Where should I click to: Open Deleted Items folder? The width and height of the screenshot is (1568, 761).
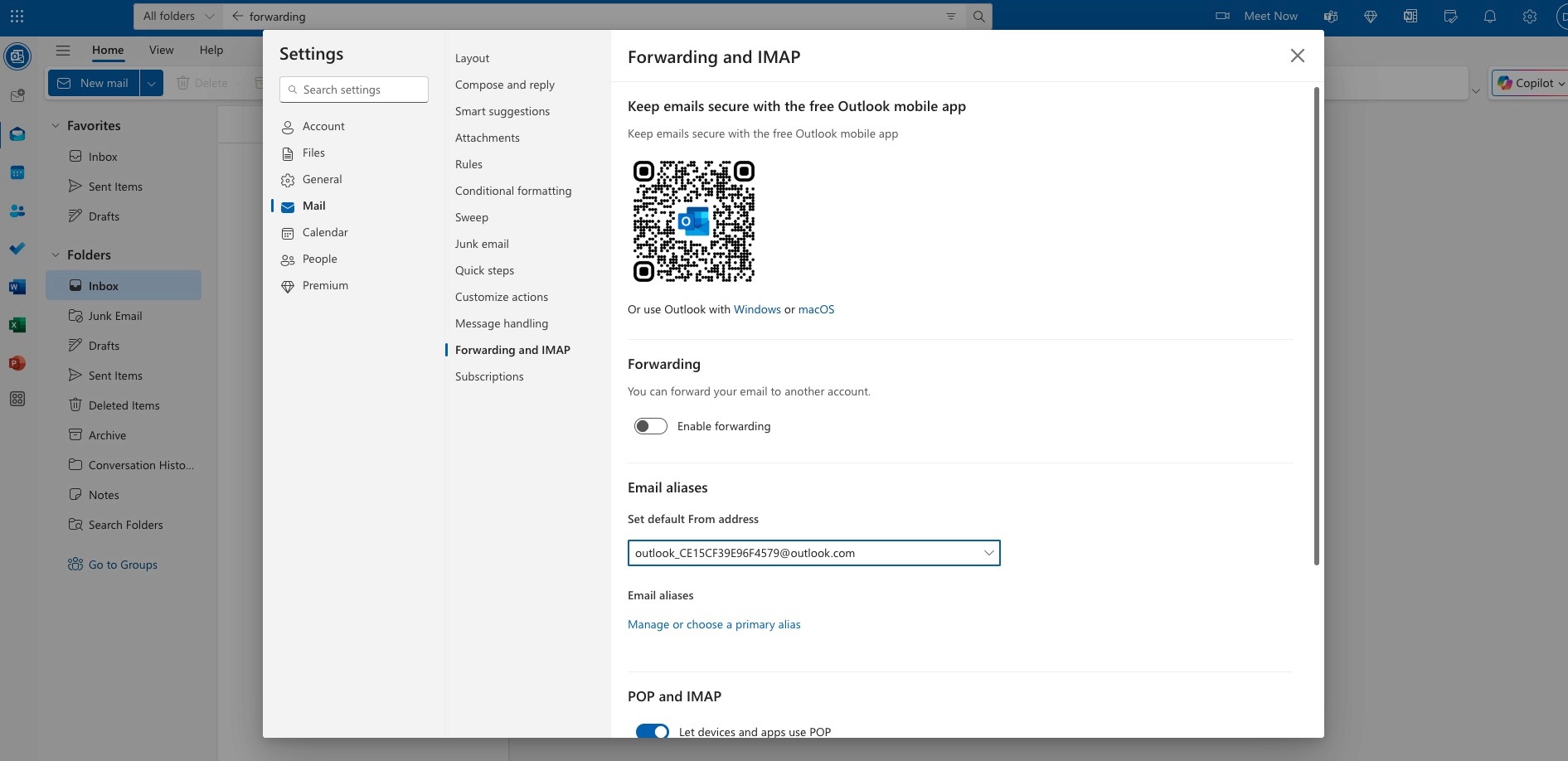tap(124, 405)
